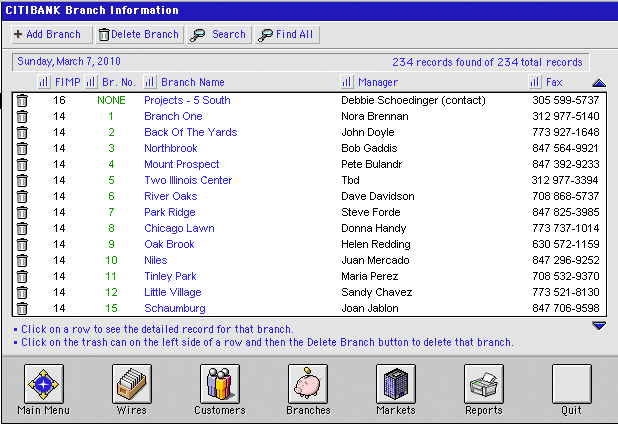Click the 234 records found text
618x424 pixels.
(487, 62)
